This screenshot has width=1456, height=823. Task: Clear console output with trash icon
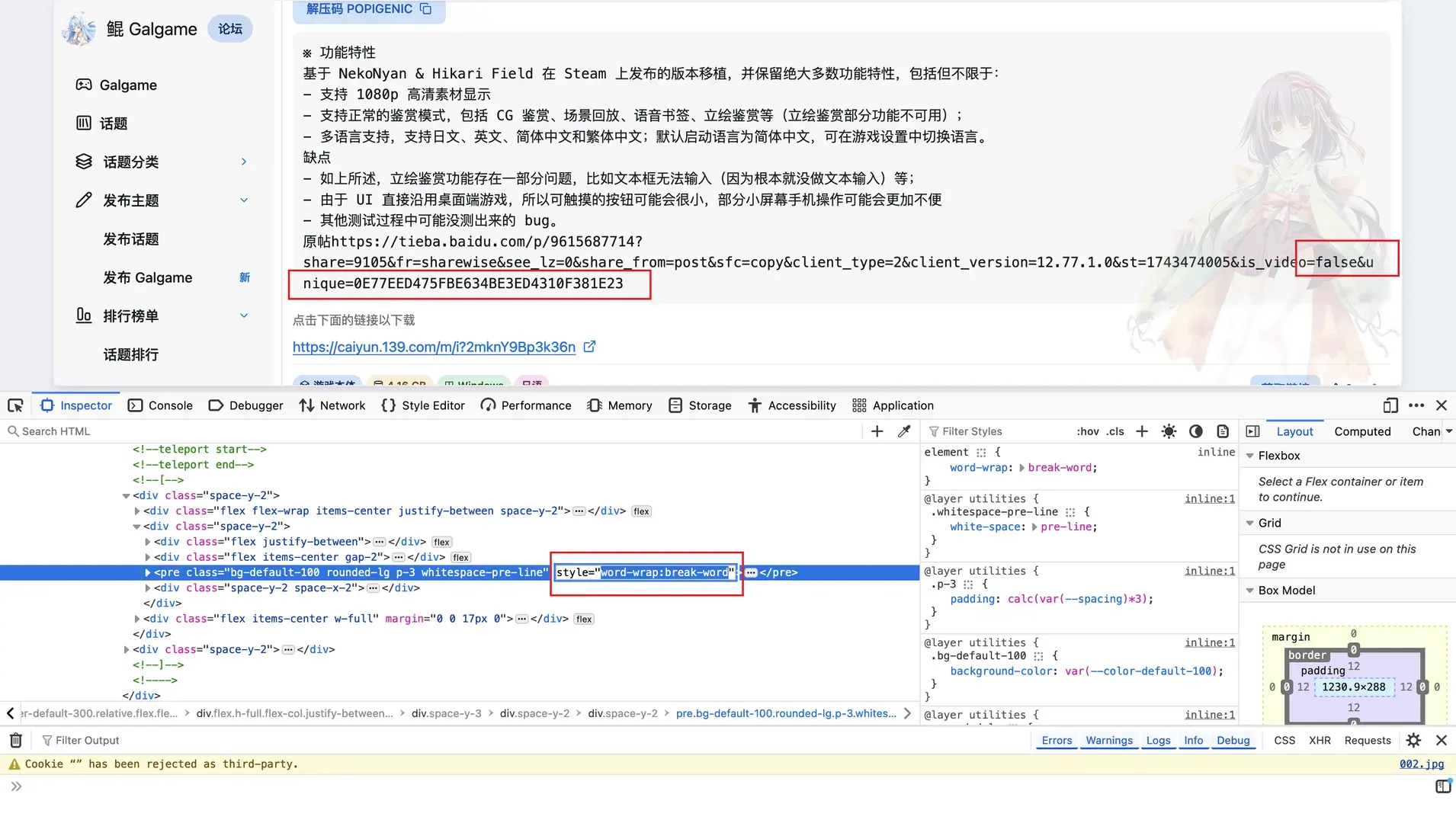click(x=15, y=740)
